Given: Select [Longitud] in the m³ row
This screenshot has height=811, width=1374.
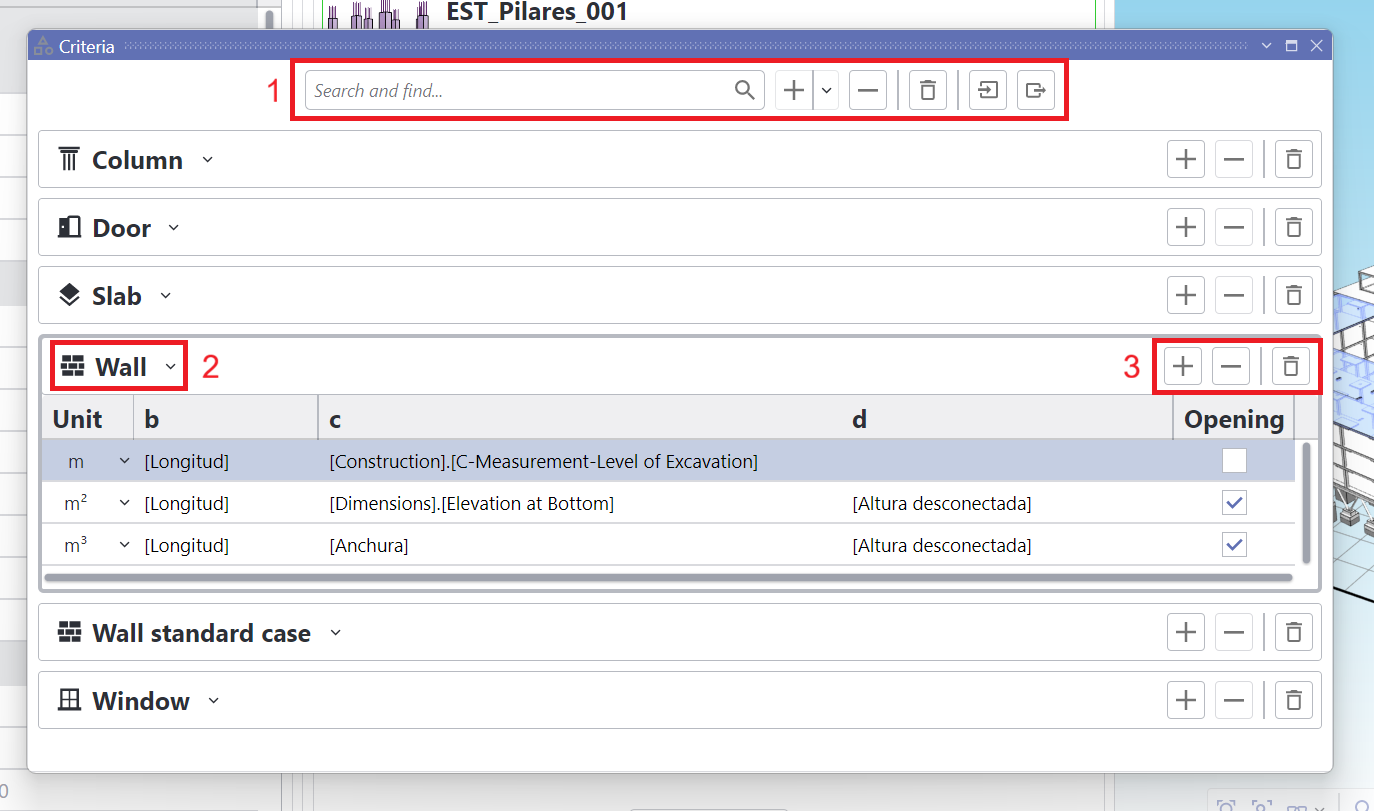Looking at the screenshot, I should [187, 546].
